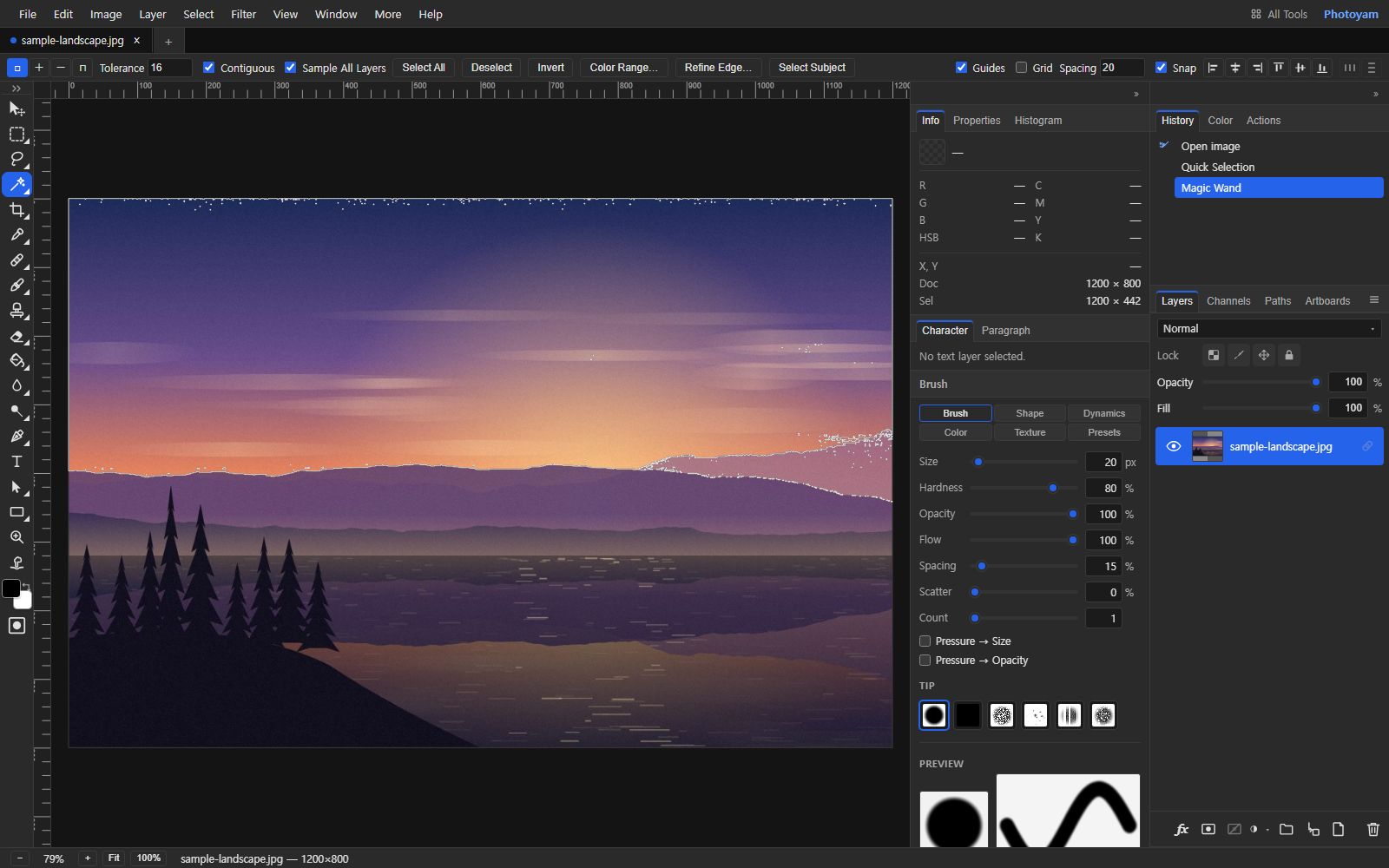Image resolution: width=1389 pixels, height=868 pixels.
Task: Click the Refine Edge button
Action: pyautogui.click(x=718, y=67)
